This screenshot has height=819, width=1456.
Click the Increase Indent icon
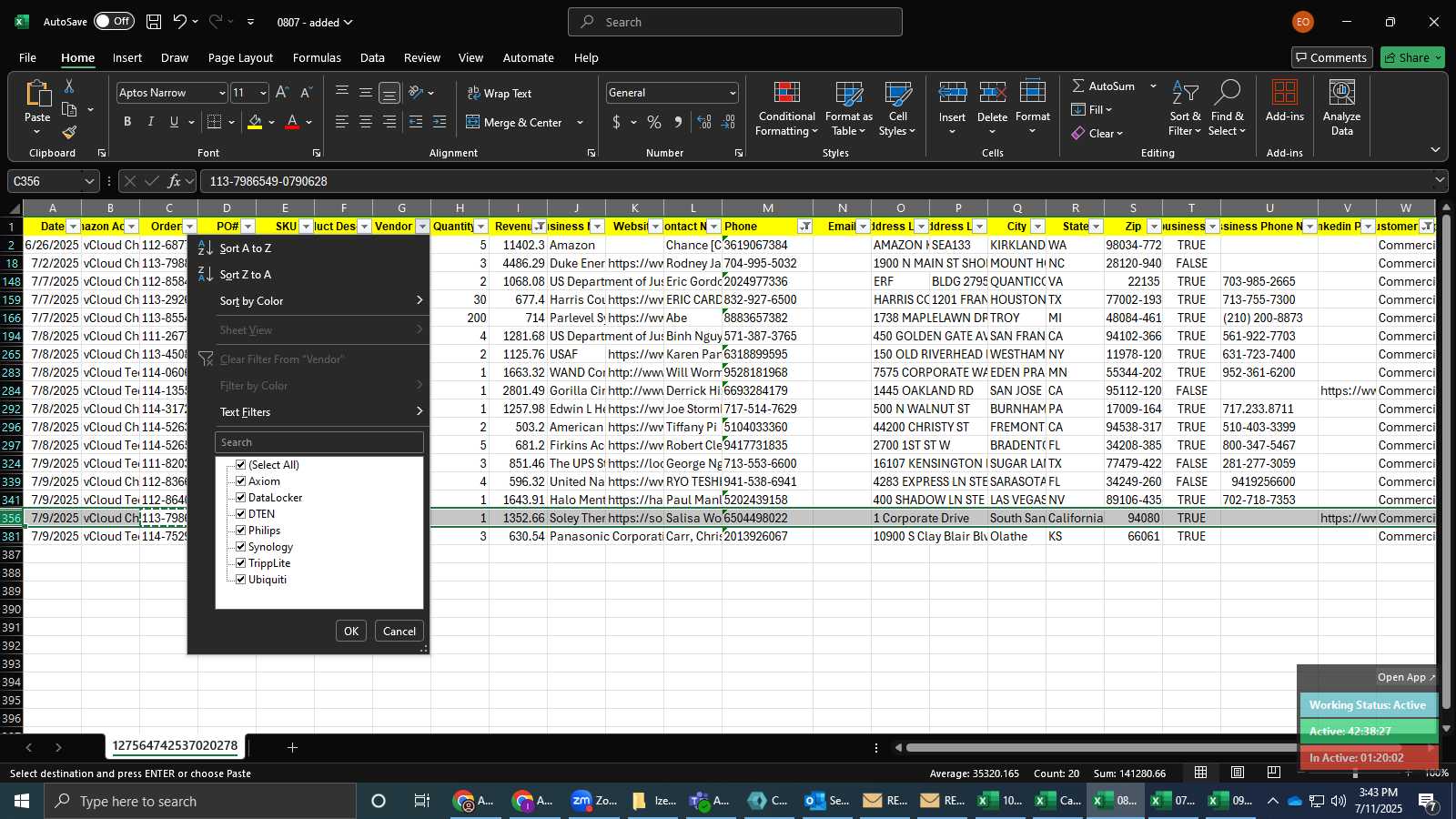pyautogui.click(x=440, y=122)
